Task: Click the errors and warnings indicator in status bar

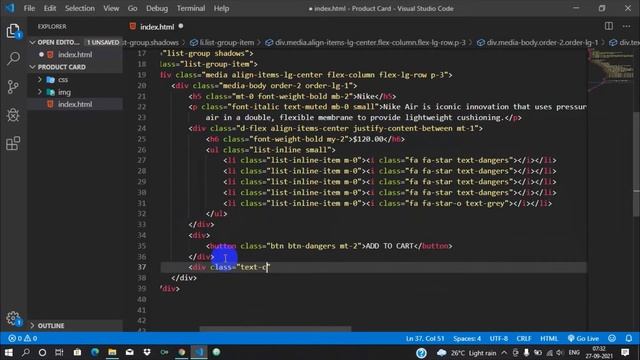Action: point(23,338)
